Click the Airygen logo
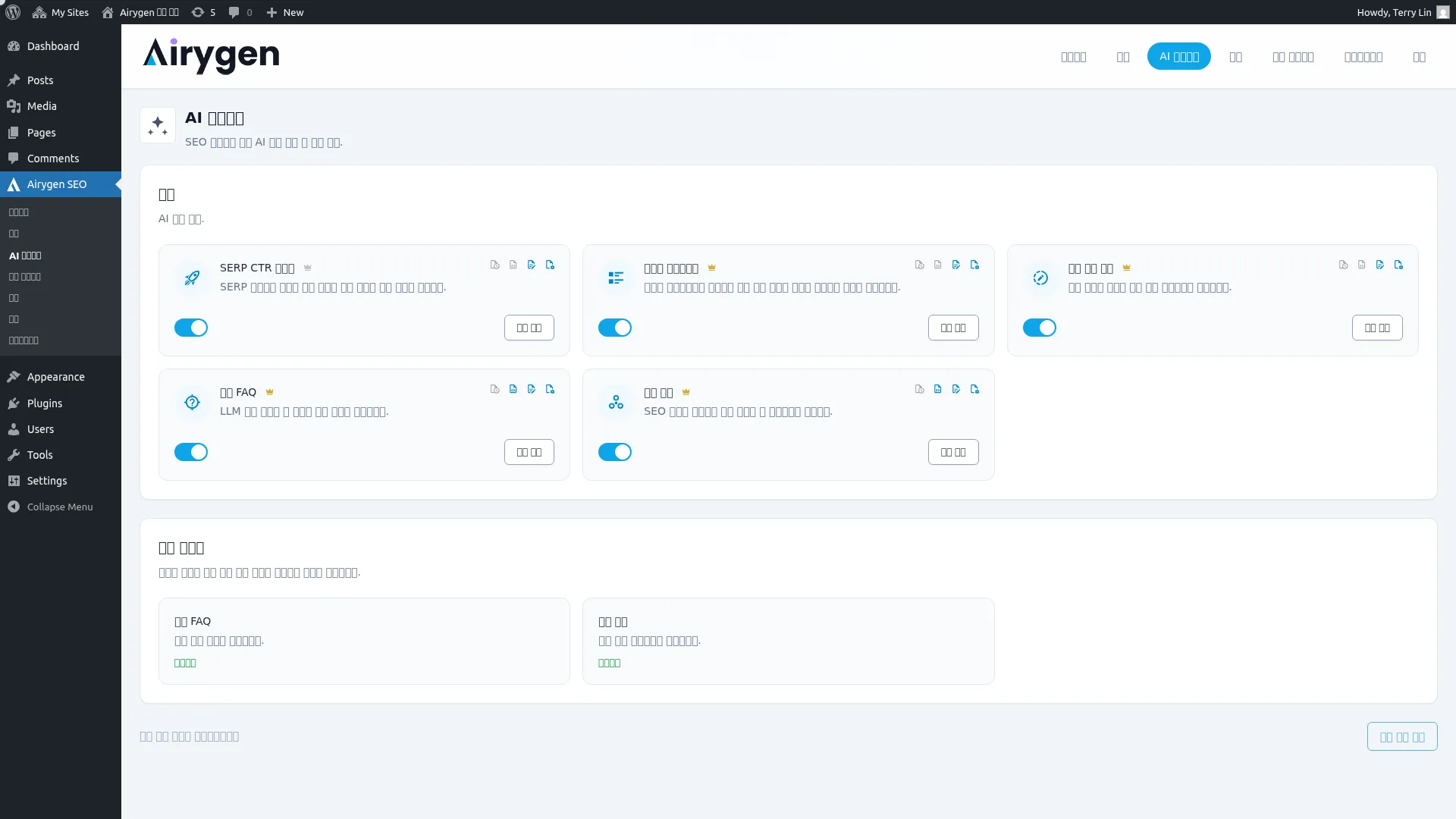This screenshot has width=1456, height=819. click(211, 56)
